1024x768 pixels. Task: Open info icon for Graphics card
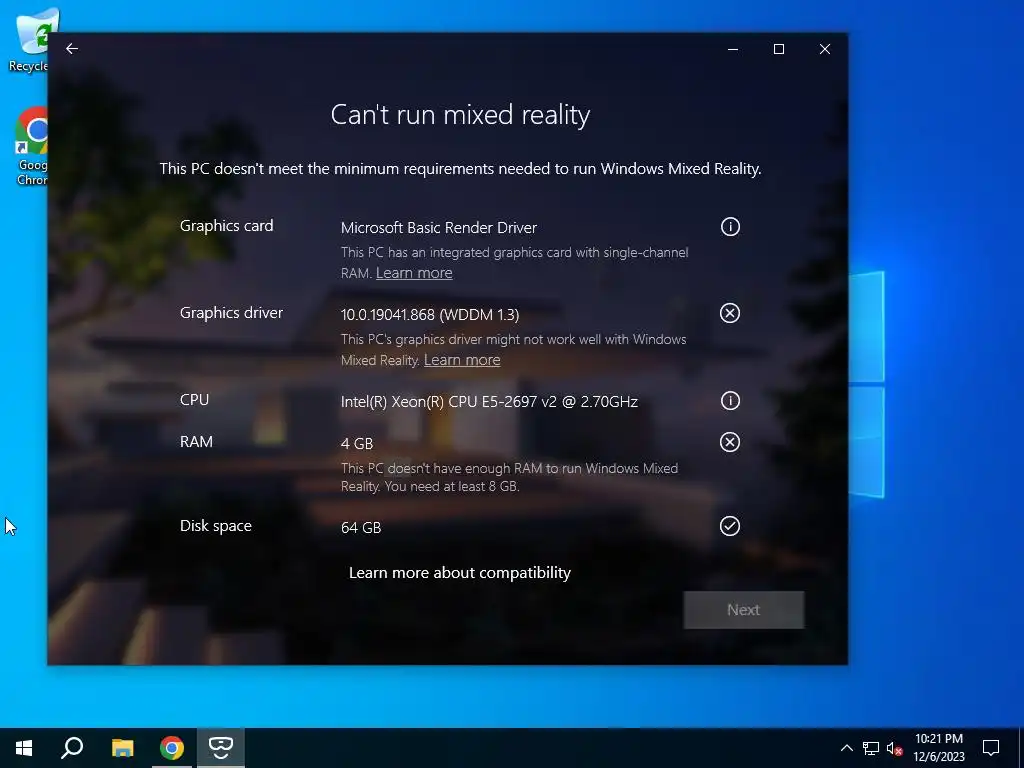pos(730,227)
